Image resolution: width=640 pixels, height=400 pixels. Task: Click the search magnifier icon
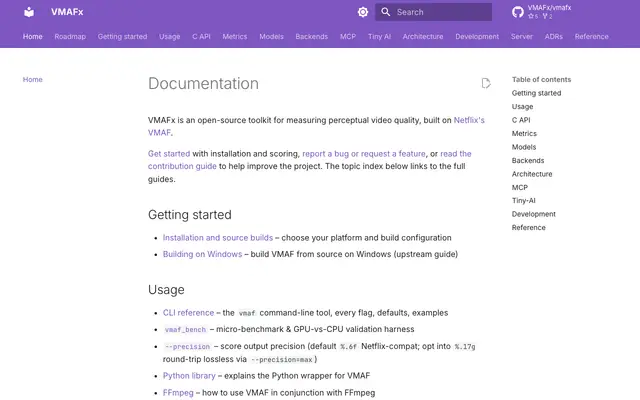(x=385, y=12)
